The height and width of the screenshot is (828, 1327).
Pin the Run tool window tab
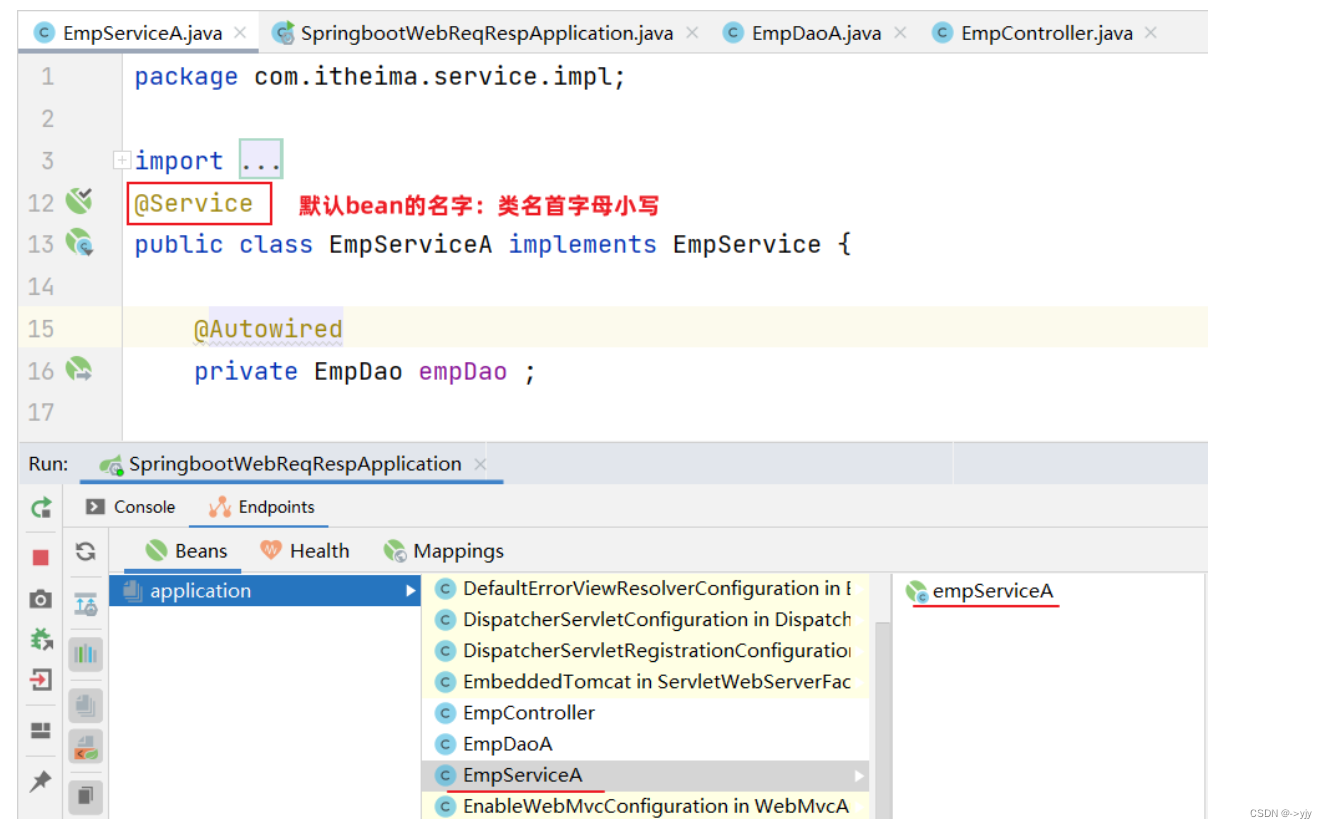[x=40, y=781]
